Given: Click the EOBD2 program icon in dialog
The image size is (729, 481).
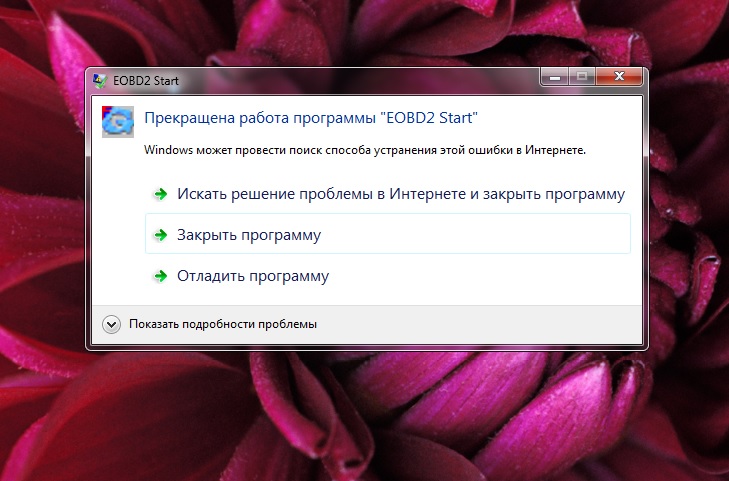Looking at the screenshot, I should [118, 122].
